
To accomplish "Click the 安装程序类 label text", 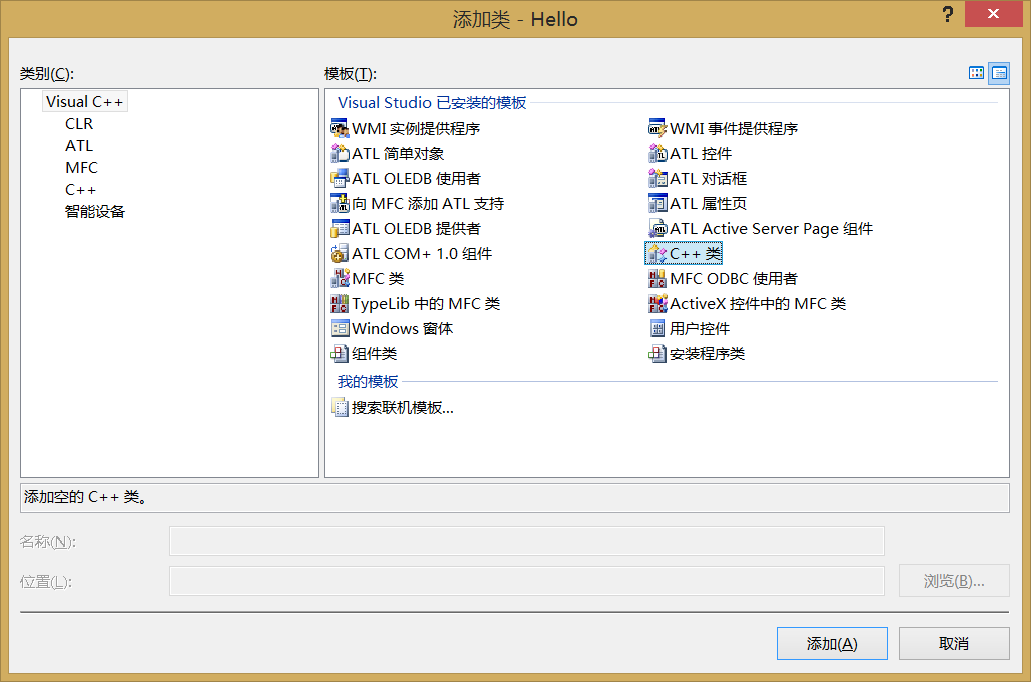I will (707, 354).
